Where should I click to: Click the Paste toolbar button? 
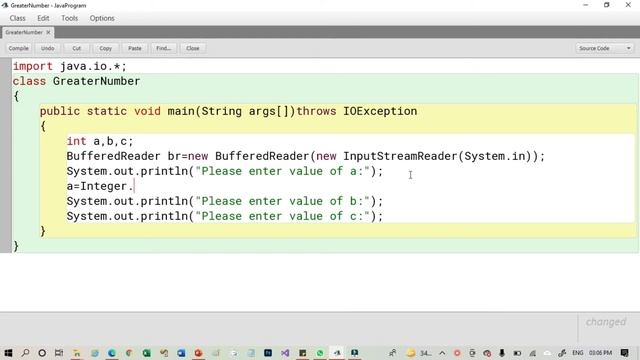coord(135,48)
